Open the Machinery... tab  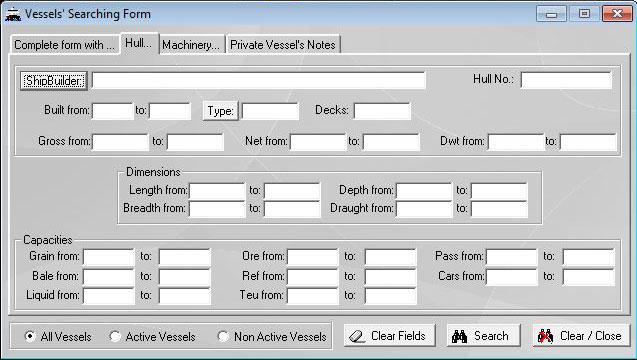click(191, 45)
